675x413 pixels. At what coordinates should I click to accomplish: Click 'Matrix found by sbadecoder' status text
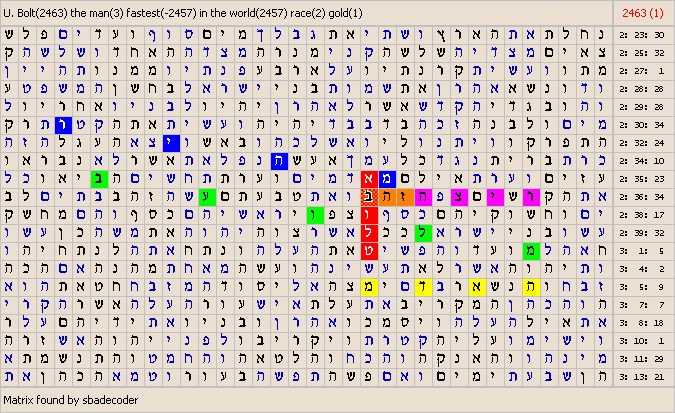70,400
